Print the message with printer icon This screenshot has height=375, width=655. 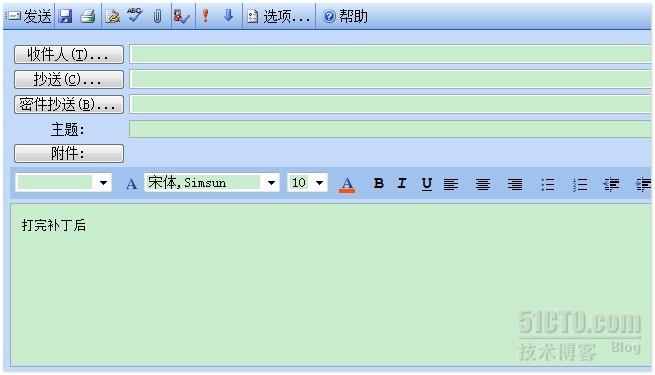click(88, 16)
